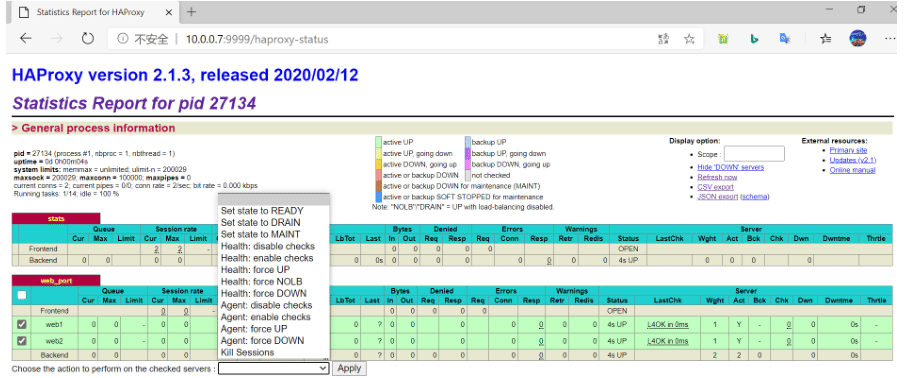Select 'Set state to DRAIN' option
909x378 pixels.
[261, 223]
